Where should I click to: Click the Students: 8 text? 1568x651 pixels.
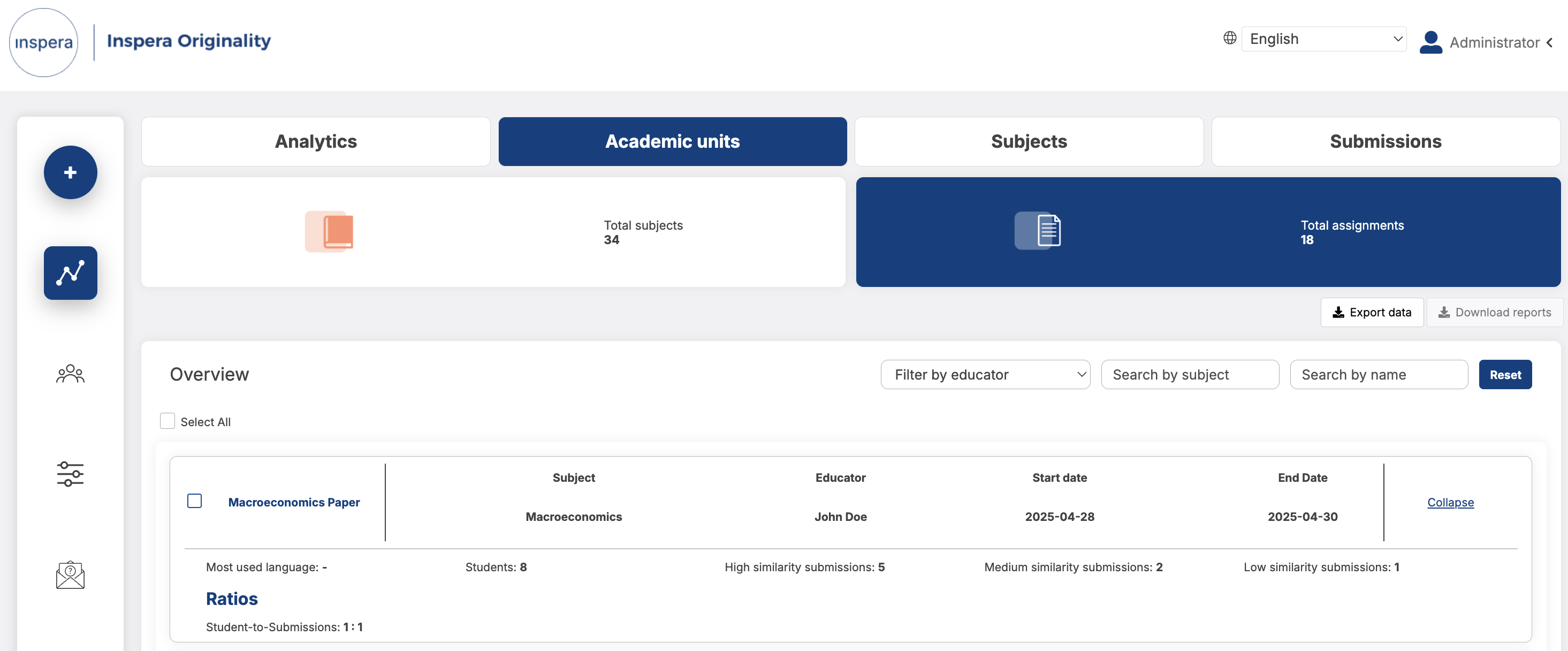496,567
